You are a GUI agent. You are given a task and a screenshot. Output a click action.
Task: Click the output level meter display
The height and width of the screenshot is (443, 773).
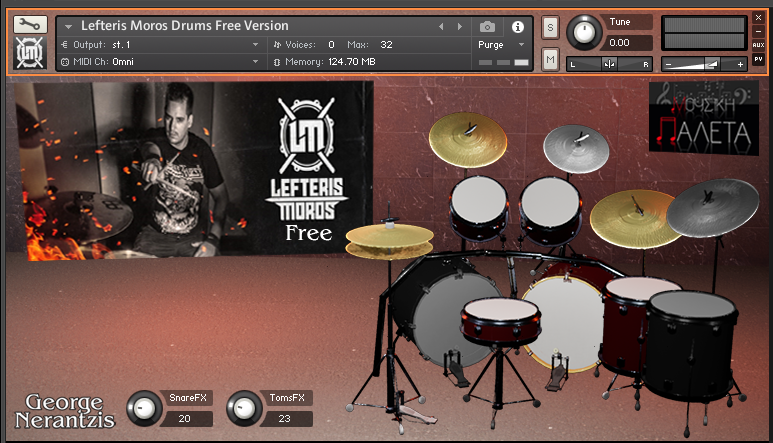(704, 33)
